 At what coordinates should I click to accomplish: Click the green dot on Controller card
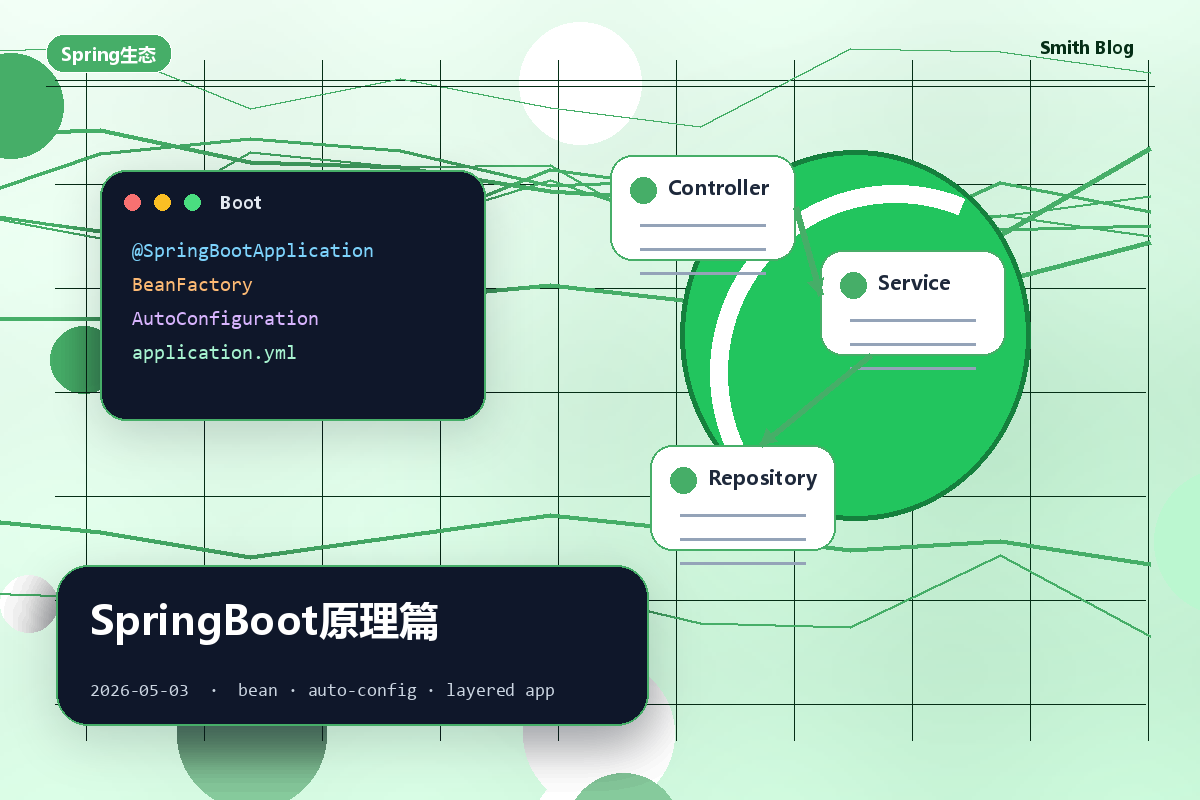[x=643, y=190]
